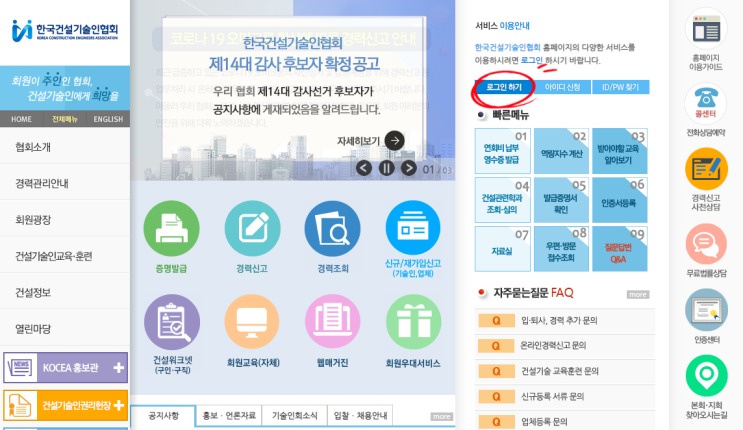
Task: Click the HOME menu item
Action: (21, 119)
